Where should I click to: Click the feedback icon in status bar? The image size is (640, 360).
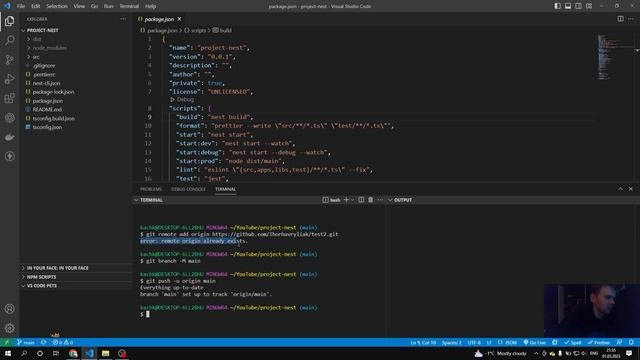(x=620, y=342)
